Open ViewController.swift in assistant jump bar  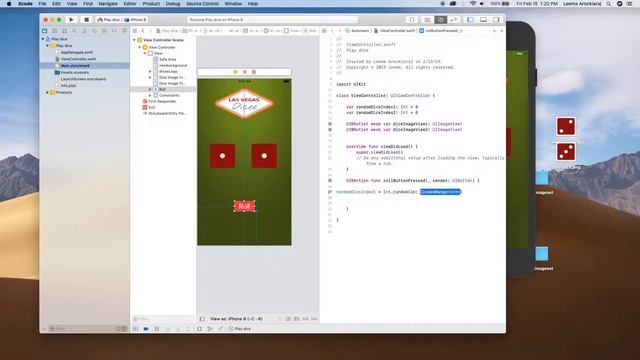tap(395, 31)
